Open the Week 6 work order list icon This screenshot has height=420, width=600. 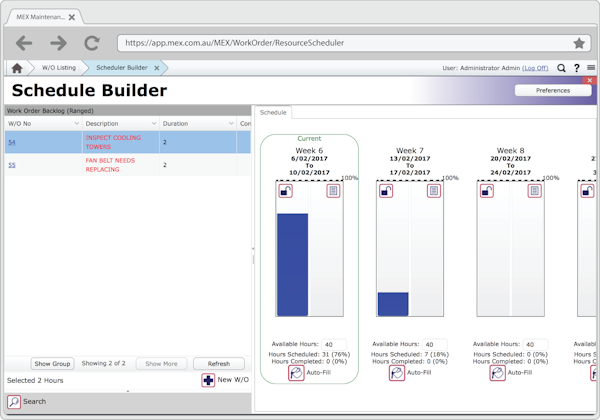[x=333, y=190]
